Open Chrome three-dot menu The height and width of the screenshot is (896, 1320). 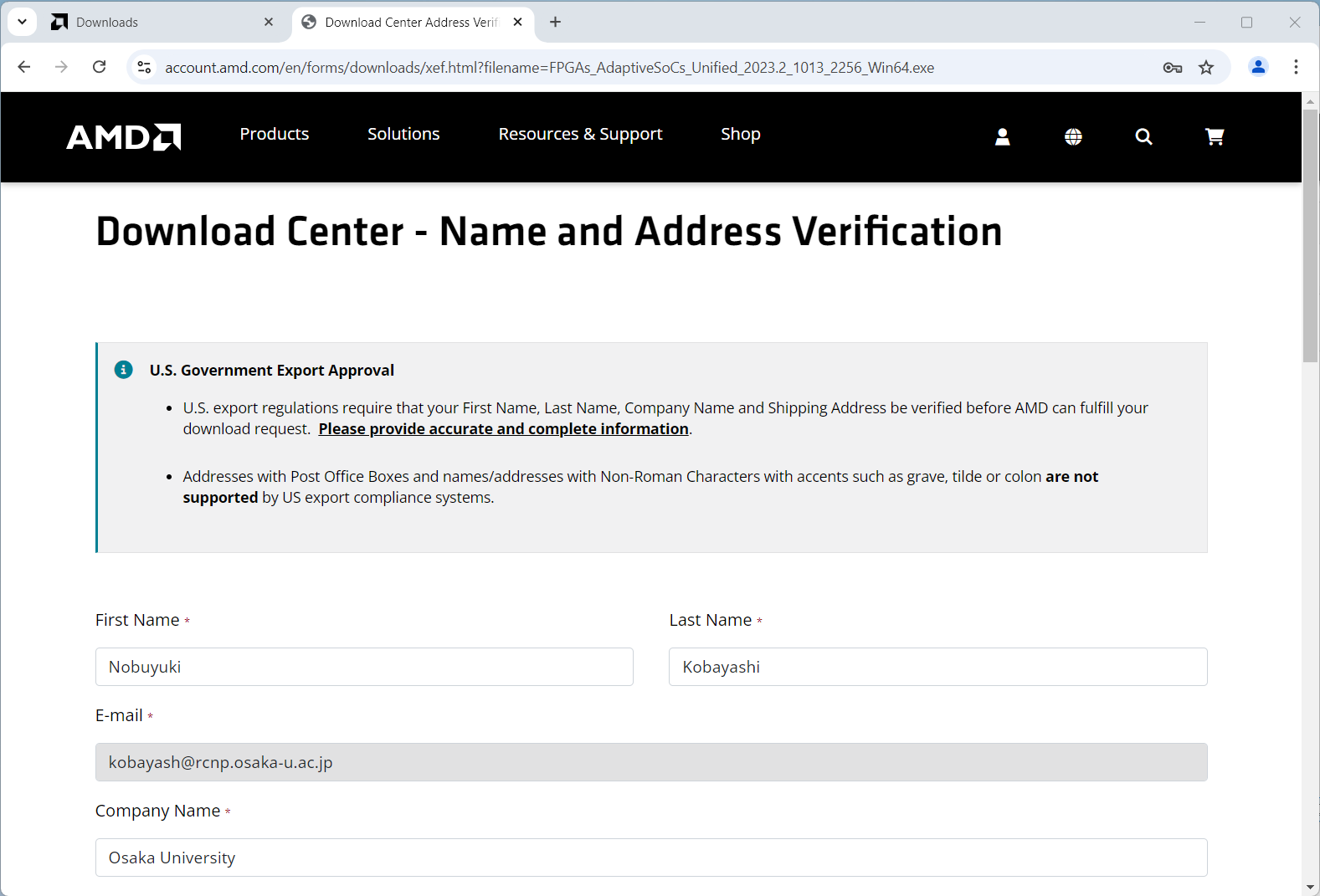coord(1296,67)
